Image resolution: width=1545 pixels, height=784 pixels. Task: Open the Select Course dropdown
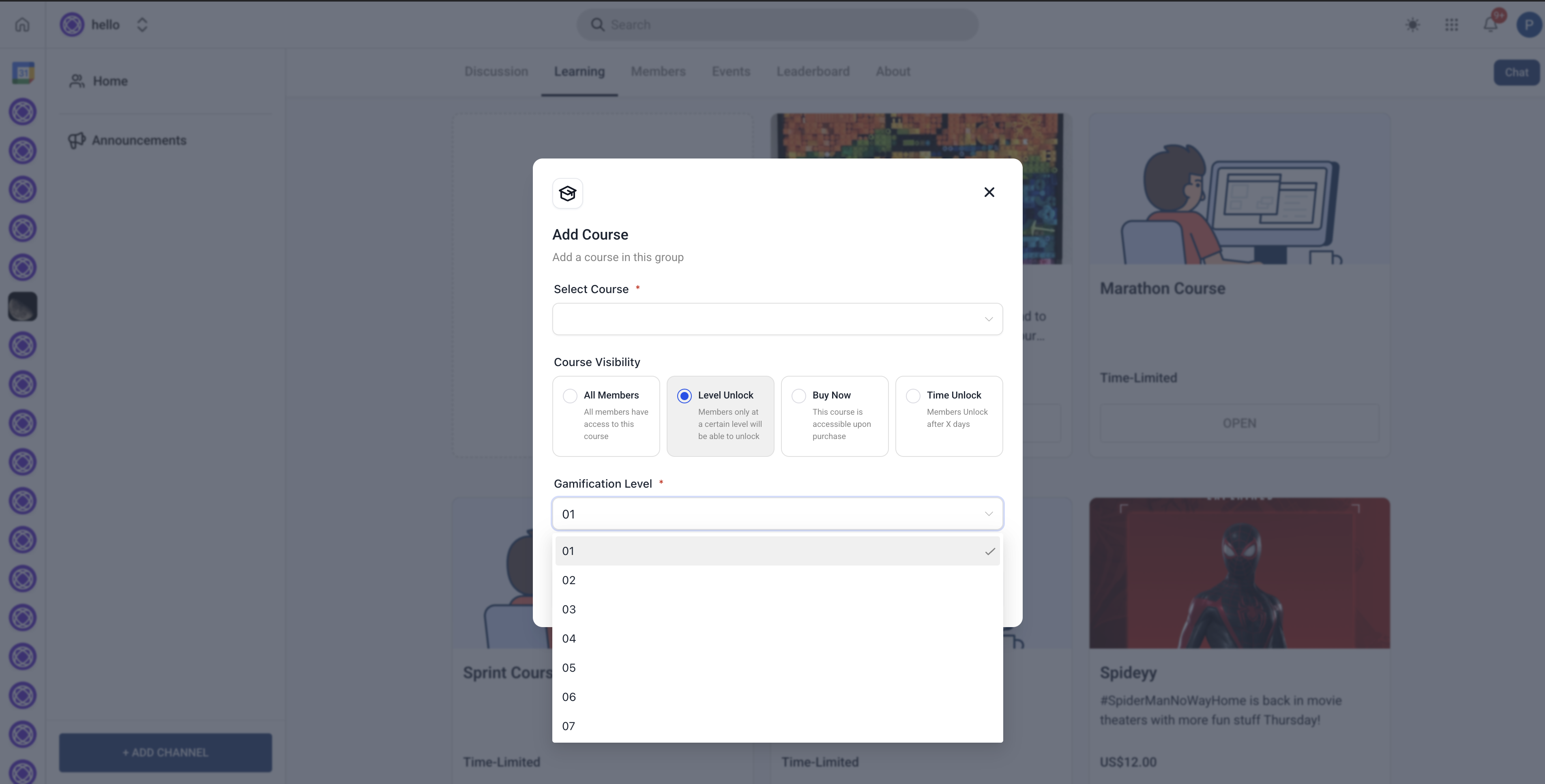click(x=777, y=319)
